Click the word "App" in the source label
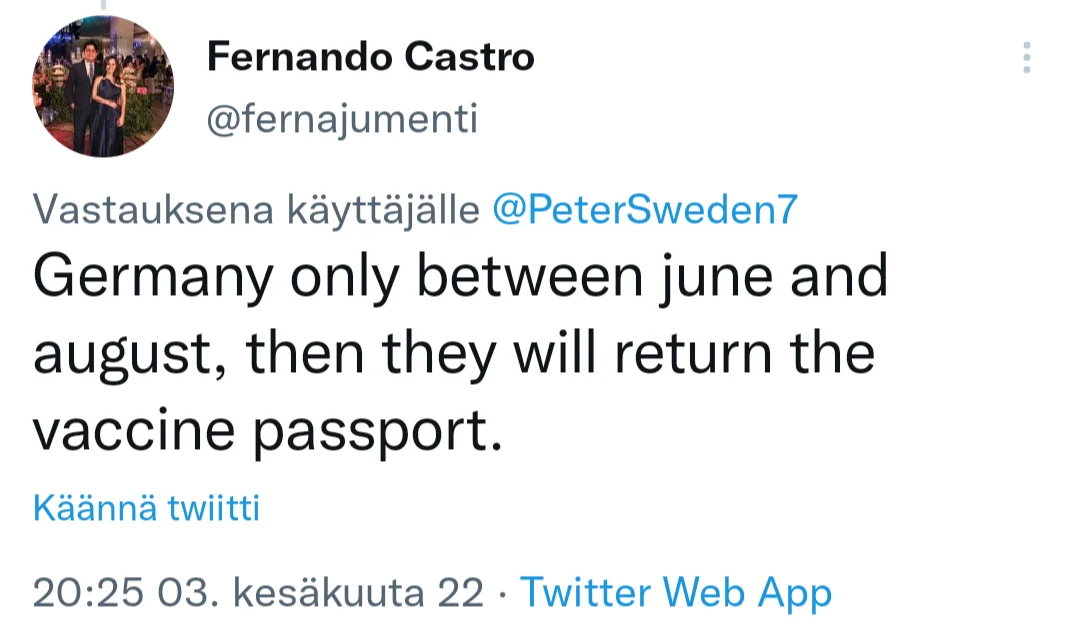1080x630 pixels. 795,592
